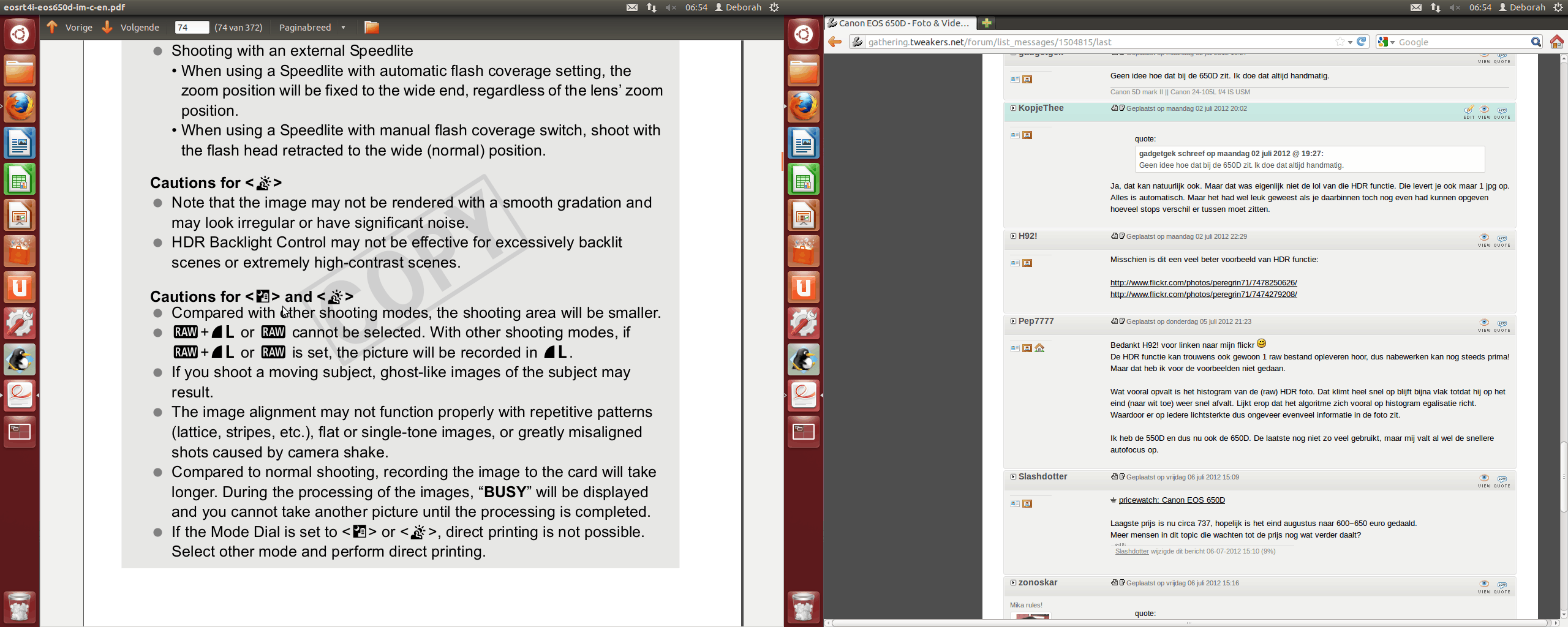The image size is (1568, 627).
Task: Open the Deborah user menu above Firefox
Action: pos(1521,7)
